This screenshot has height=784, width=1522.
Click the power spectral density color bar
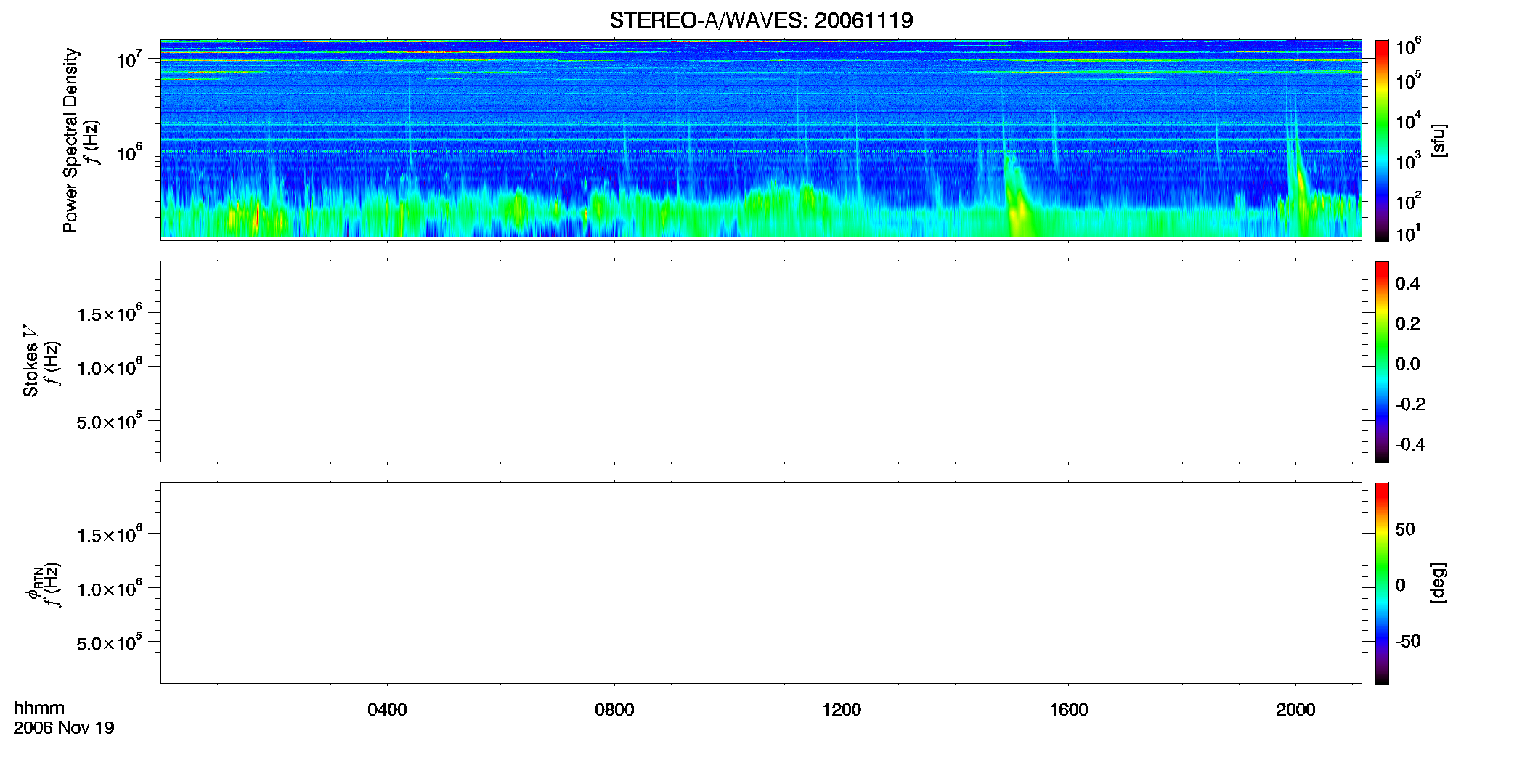(x=1381, y=140)
